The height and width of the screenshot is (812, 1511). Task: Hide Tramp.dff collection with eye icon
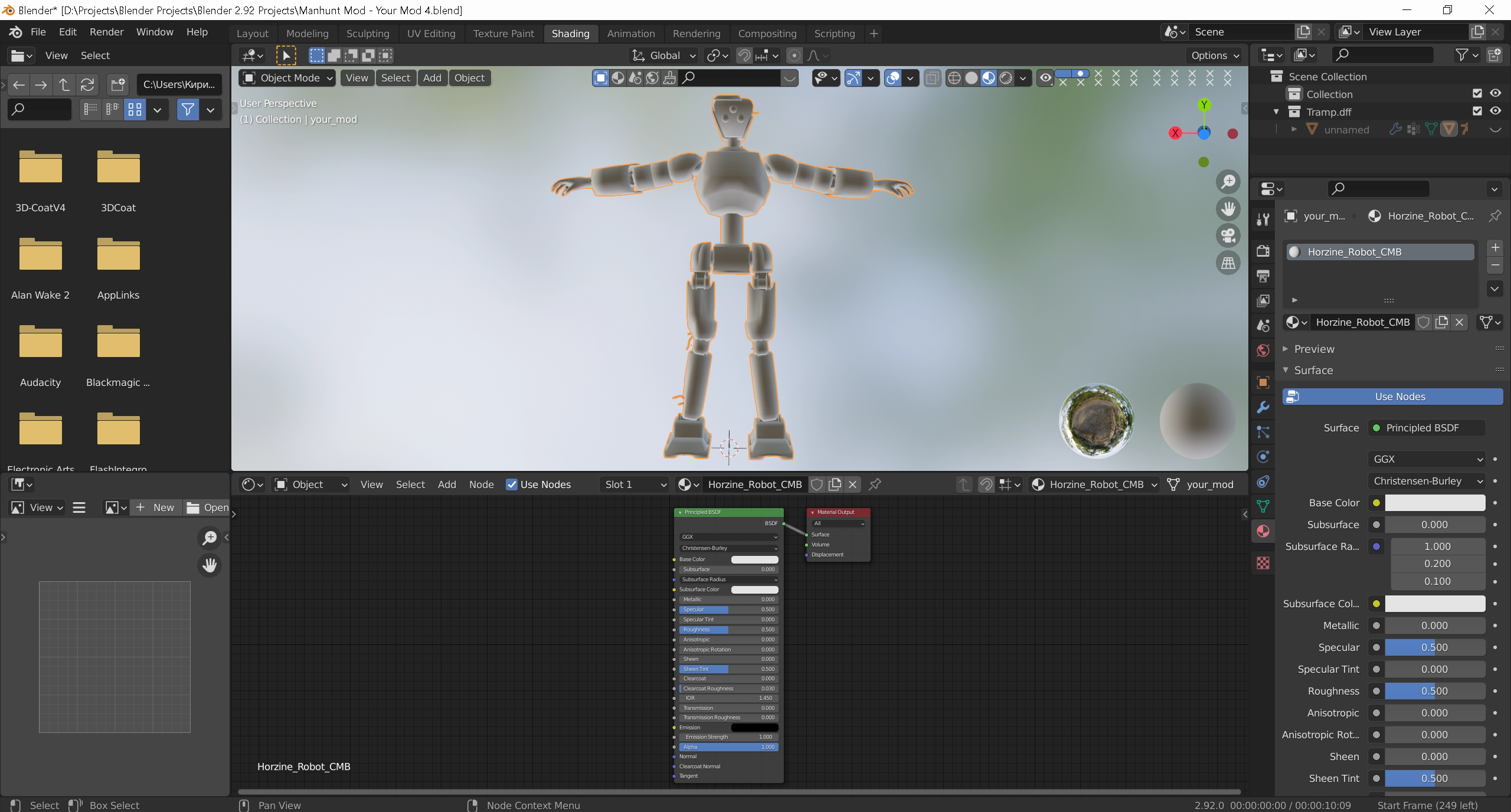1495,111
